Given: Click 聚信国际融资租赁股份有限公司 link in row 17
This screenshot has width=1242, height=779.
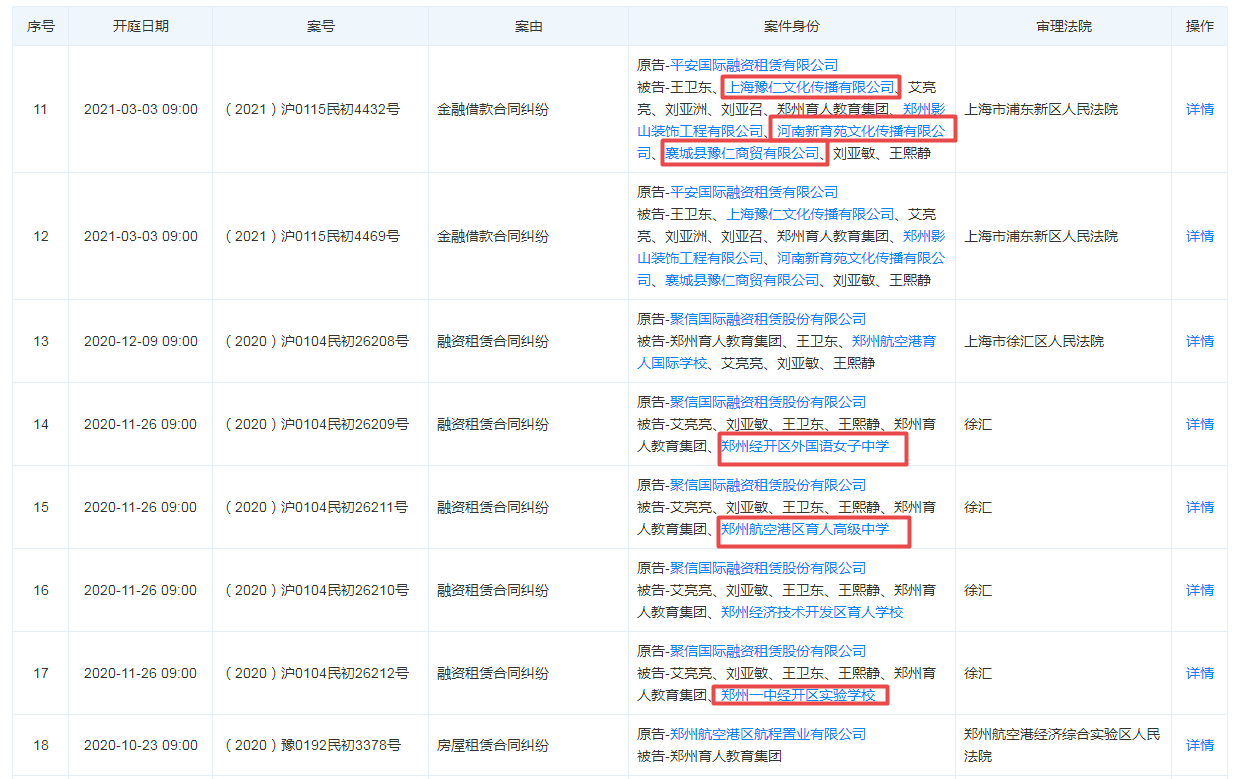Looking at the screenshot, I should (768, 651).
